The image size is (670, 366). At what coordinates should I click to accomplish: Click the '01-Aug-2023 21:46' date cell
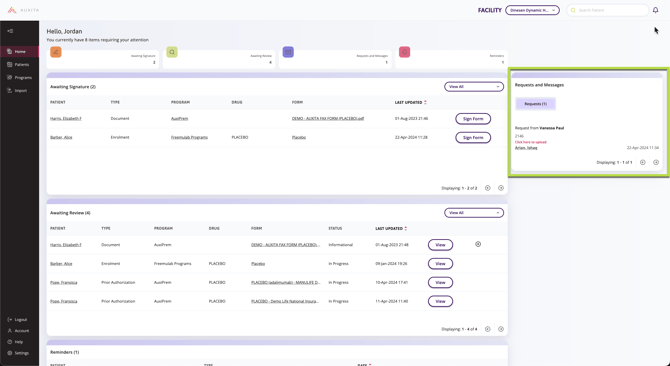click(411, 119)
